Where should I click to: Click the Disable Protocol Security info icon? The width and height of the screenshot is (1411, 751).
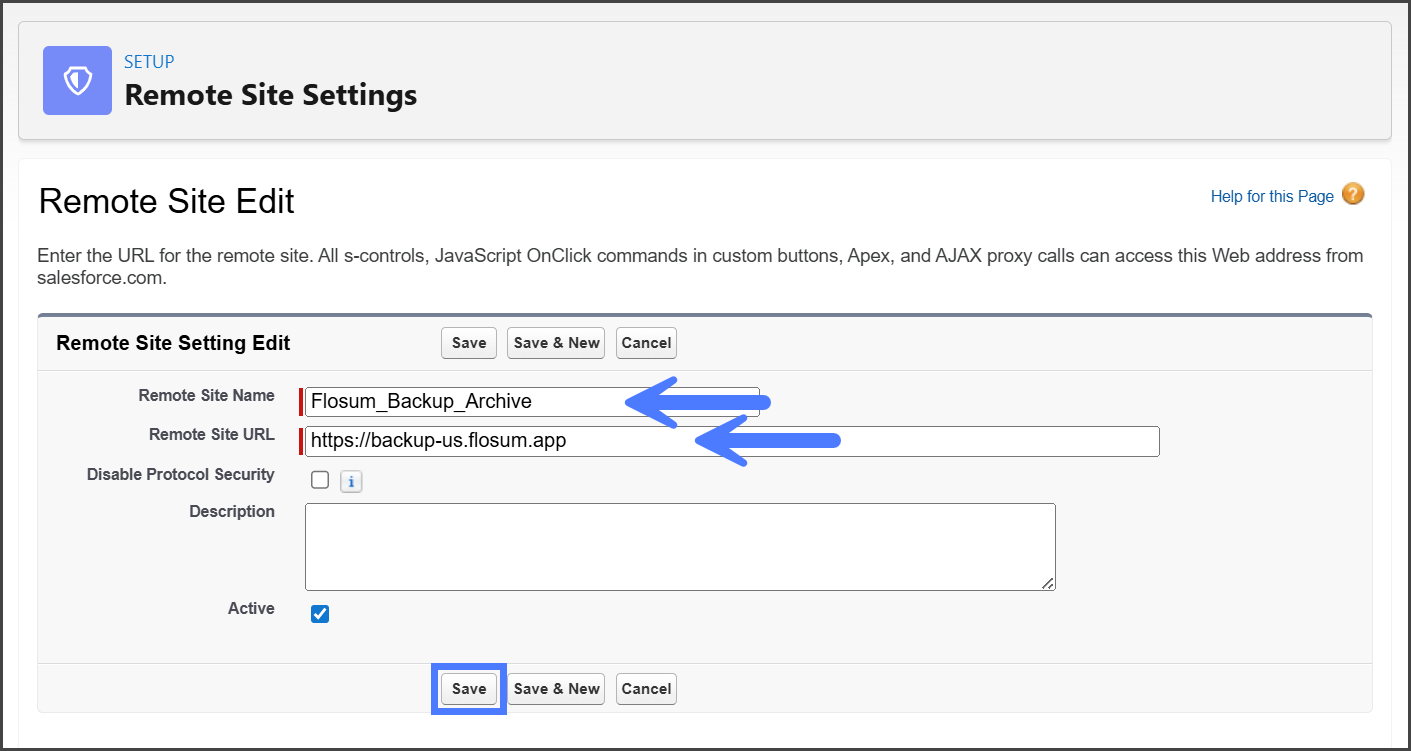[x=350, y=482]
